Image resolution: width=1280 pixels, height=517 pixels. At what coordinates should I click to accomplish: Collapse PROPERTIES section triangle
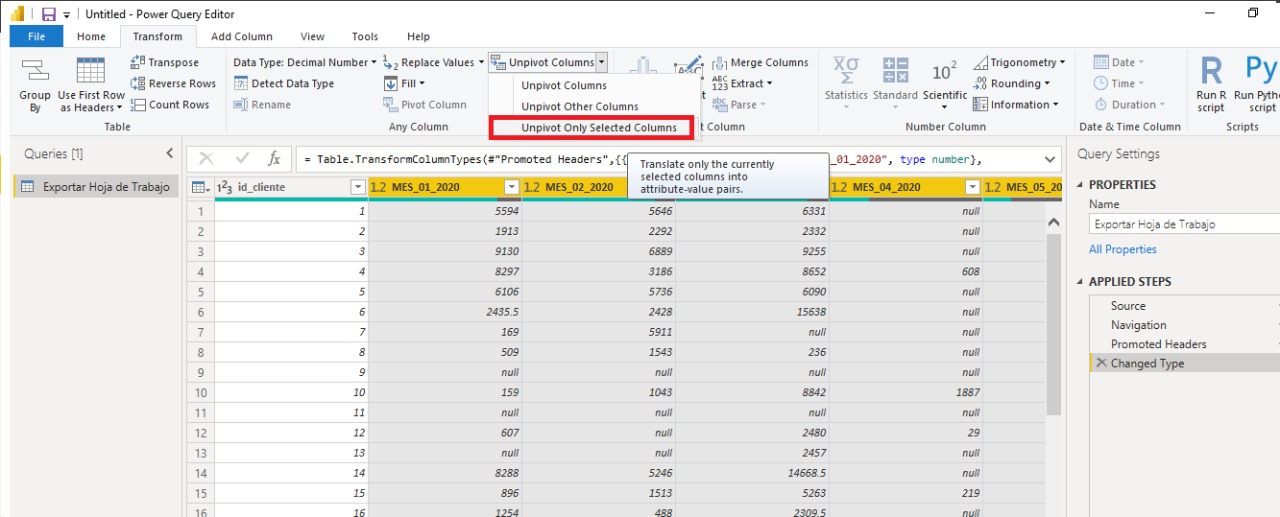1080,185
